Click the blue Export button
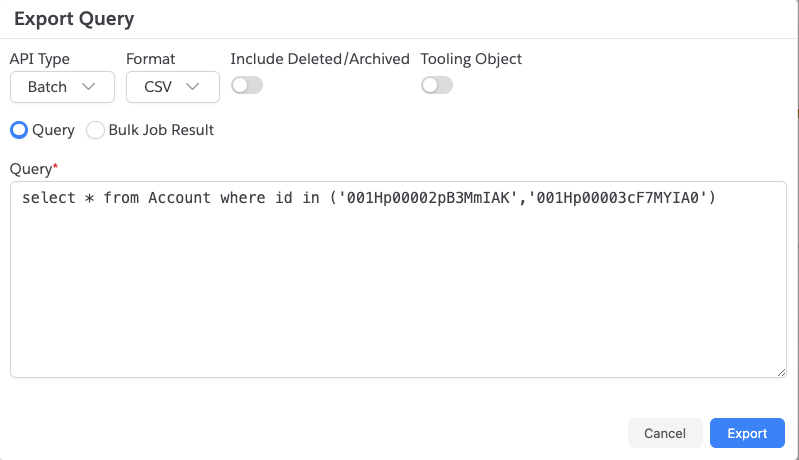The image size is (799, 460). point(747,433)
